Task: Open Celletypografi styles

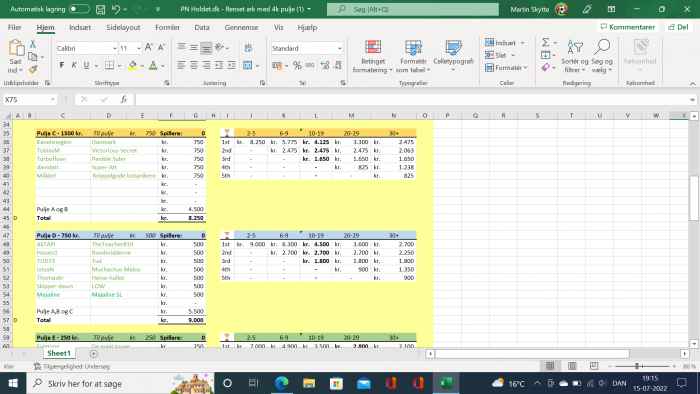Action: [x=453, y=56]
